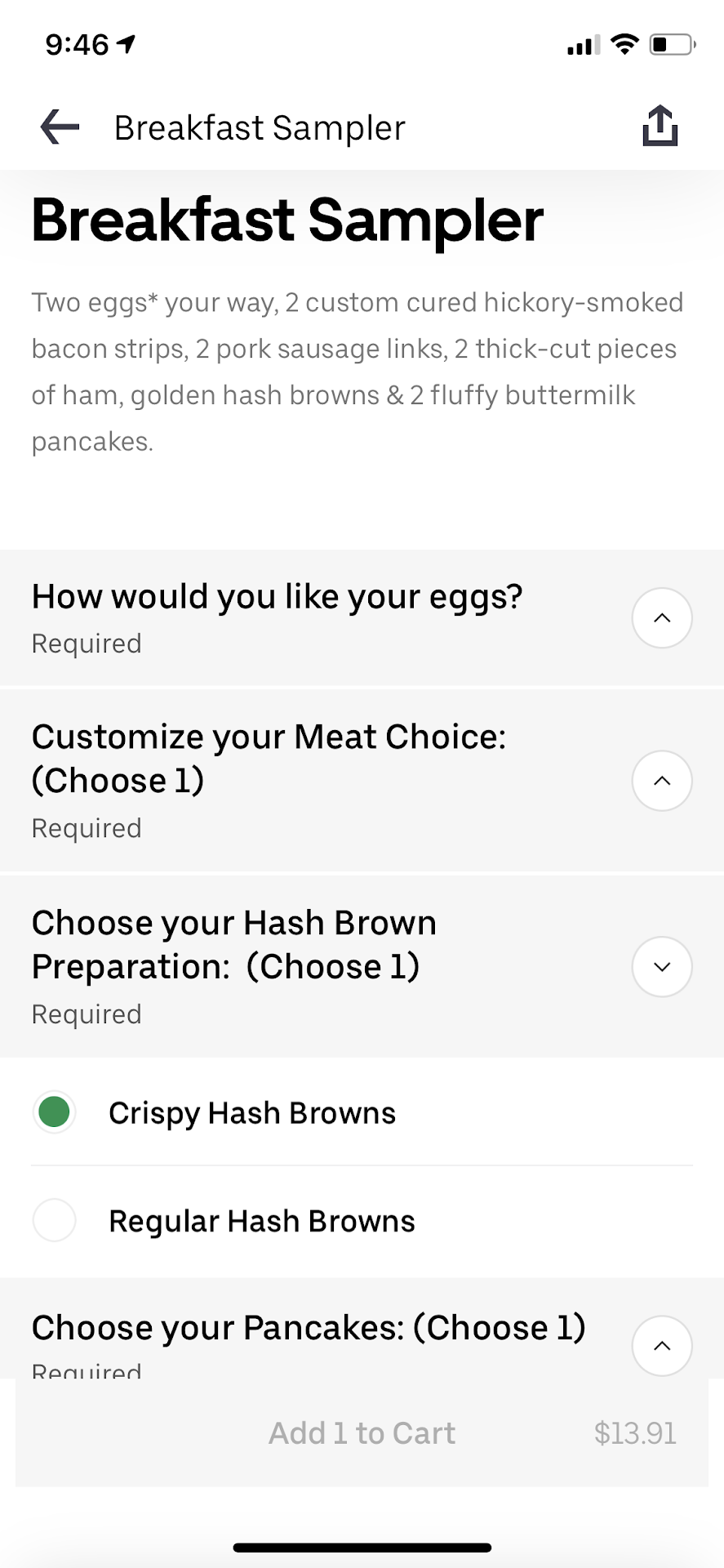Viewport: 724px width, 1568px height.
Task: Tap the "How would you like your eggs?" heading
Action: tap(277, 597)
